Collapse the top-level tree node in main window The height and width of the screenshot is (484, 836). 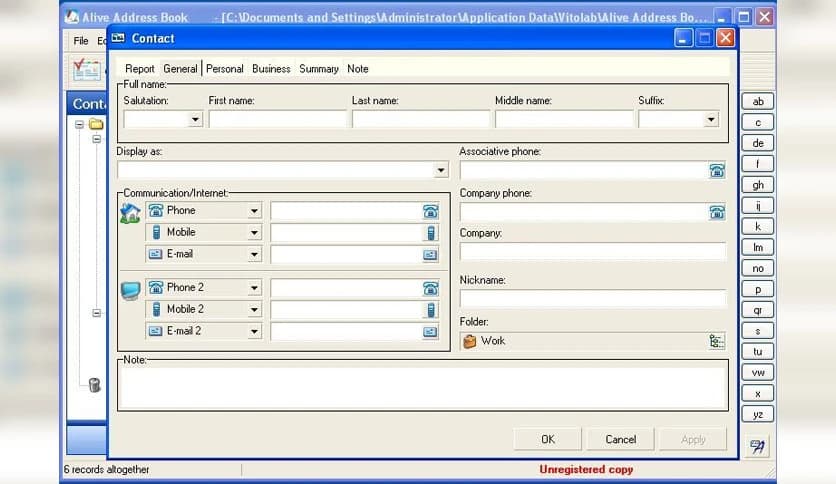79,124
